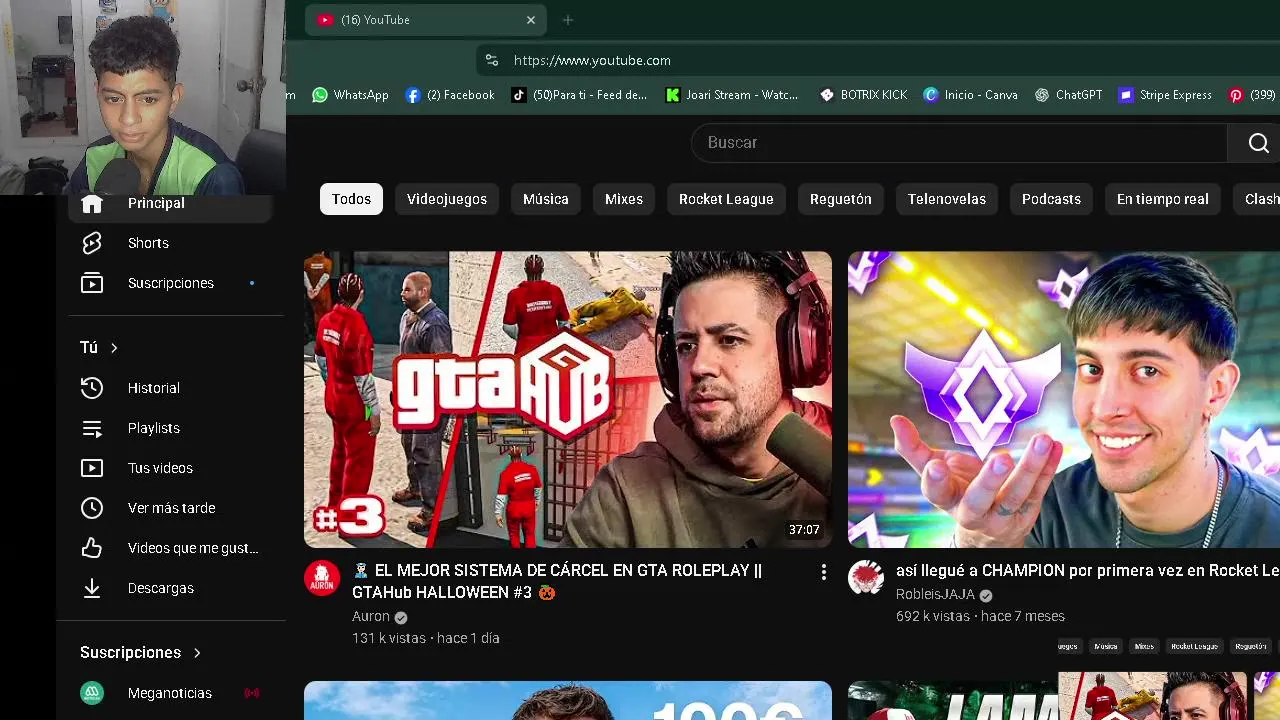Click the Principal sidebar label

[x=156, y=203]
